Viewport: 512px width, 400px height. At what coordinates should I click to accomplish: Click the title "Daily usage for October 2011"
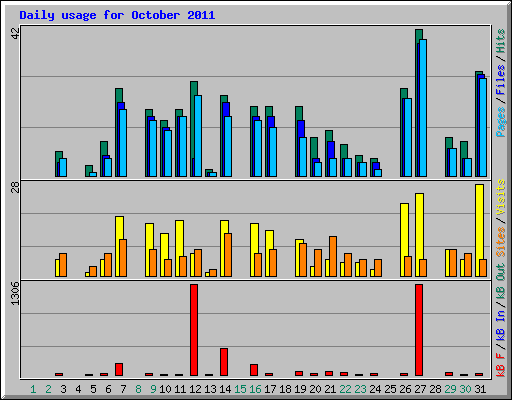click(x=117, y=15)
